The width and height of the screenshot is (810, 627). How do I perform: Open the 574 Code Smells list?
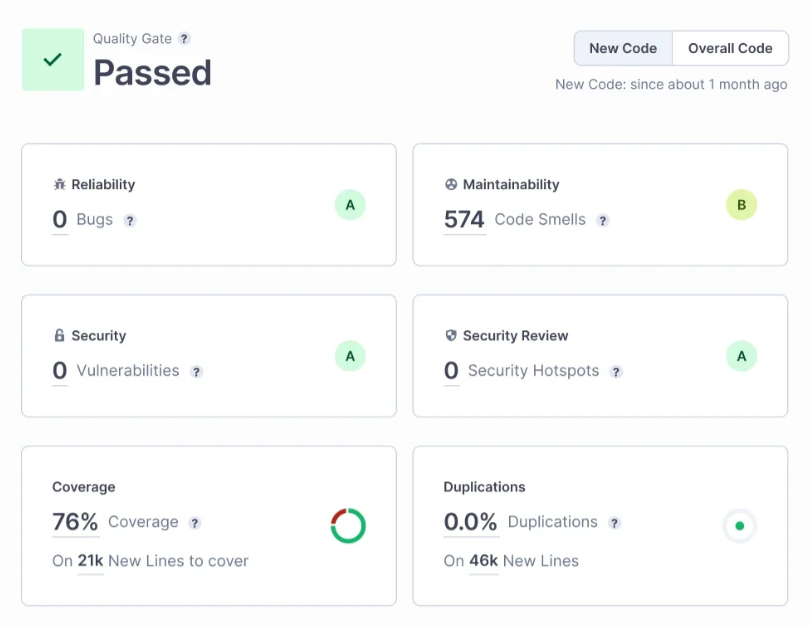click(464, 218)
